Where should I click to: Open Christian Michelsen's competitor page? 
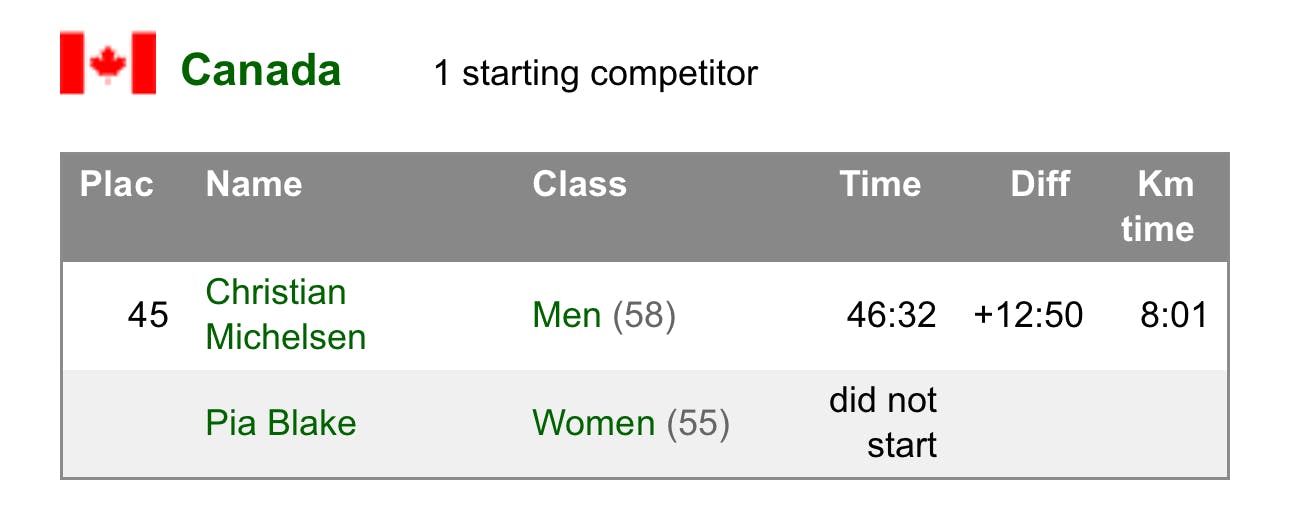tap(286, 314)
